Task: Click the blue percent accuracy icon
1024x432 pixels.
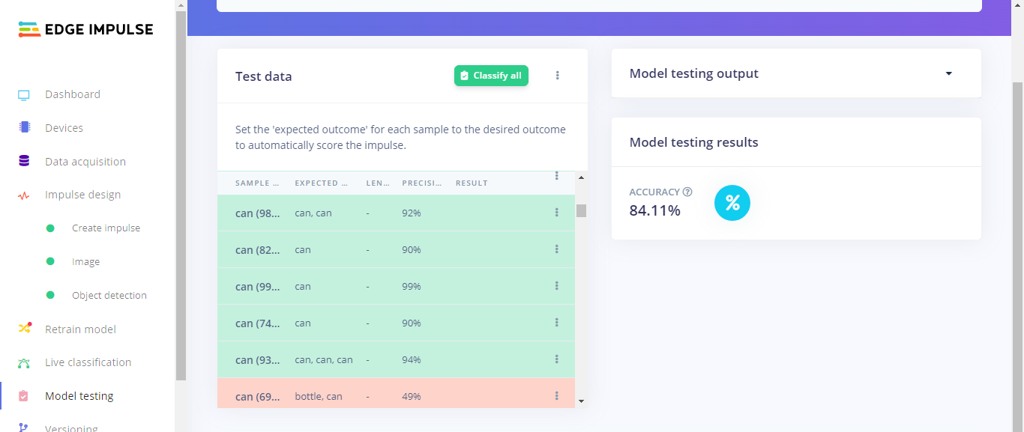Action: 732,203
